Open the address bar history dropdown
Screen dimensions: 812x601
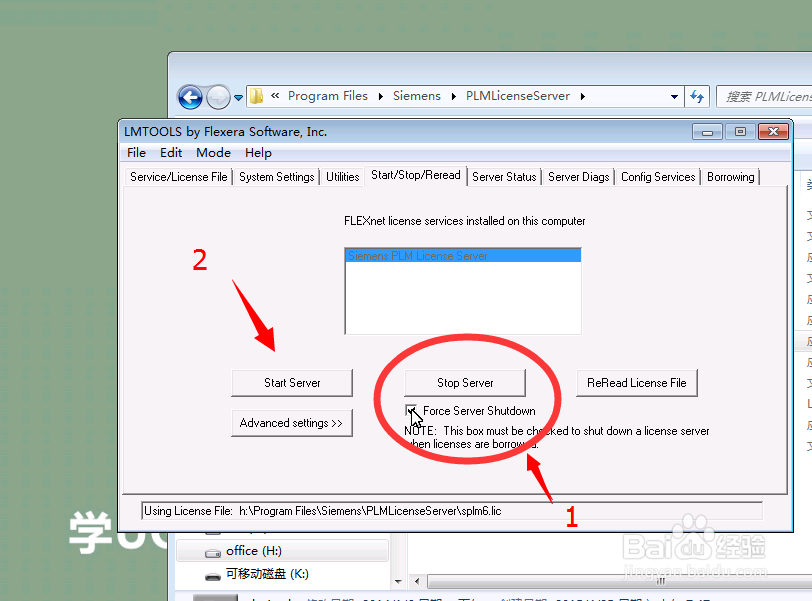click(674, 97)
